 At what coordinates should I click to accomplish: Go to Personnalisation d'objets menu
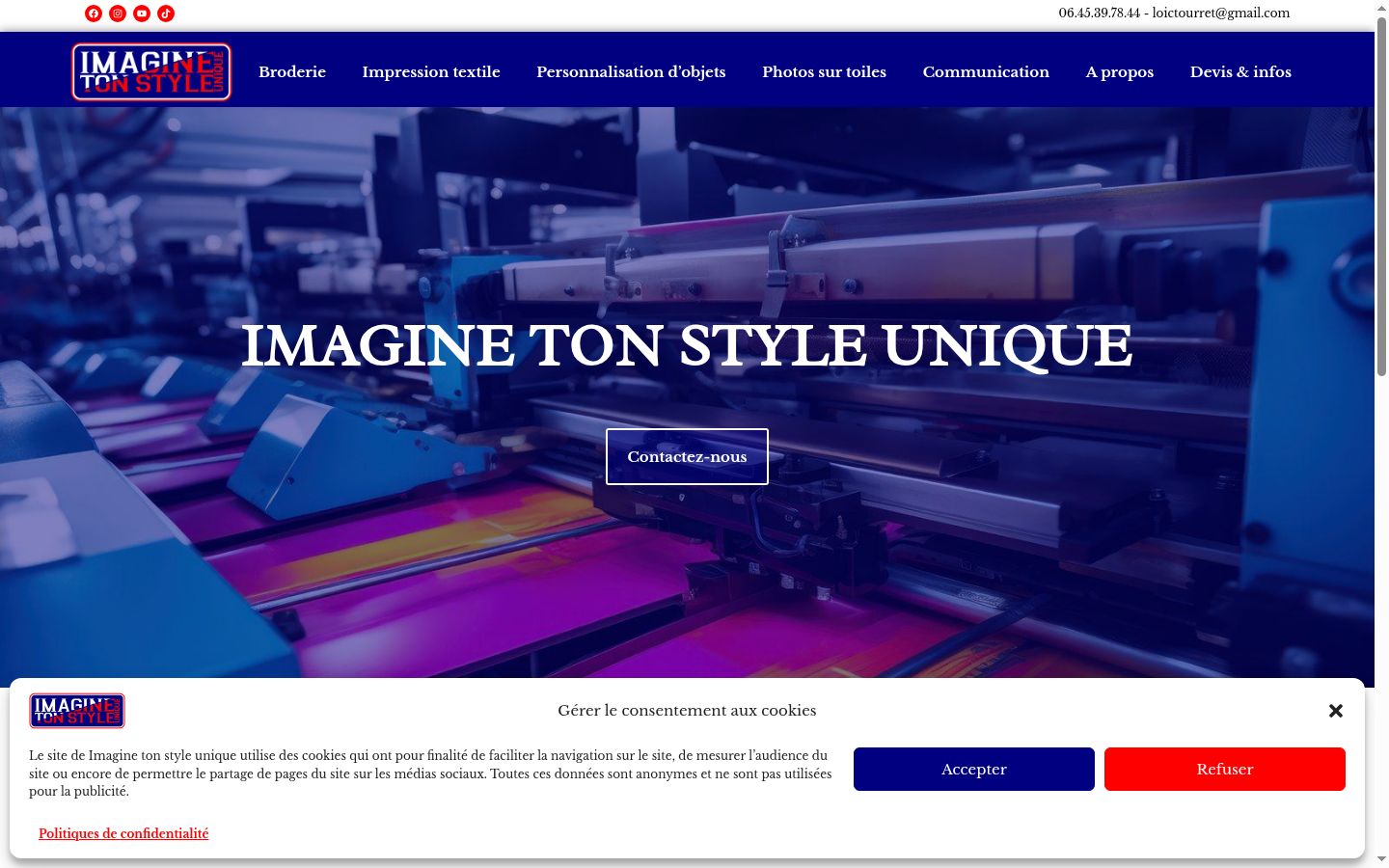[631, 71]
